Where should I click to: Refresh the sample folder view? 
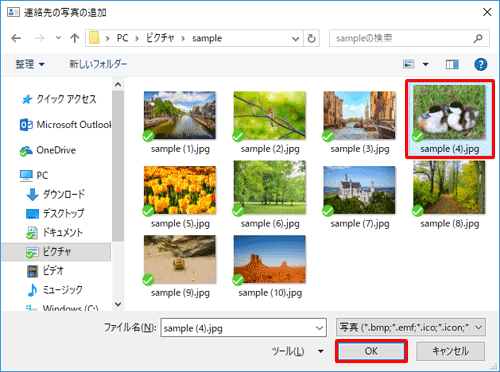[x=311, y=39]
